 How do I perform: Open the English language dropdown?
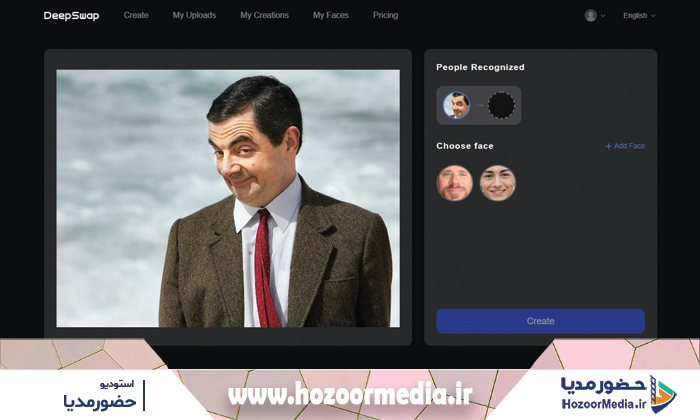pos(639,16)
